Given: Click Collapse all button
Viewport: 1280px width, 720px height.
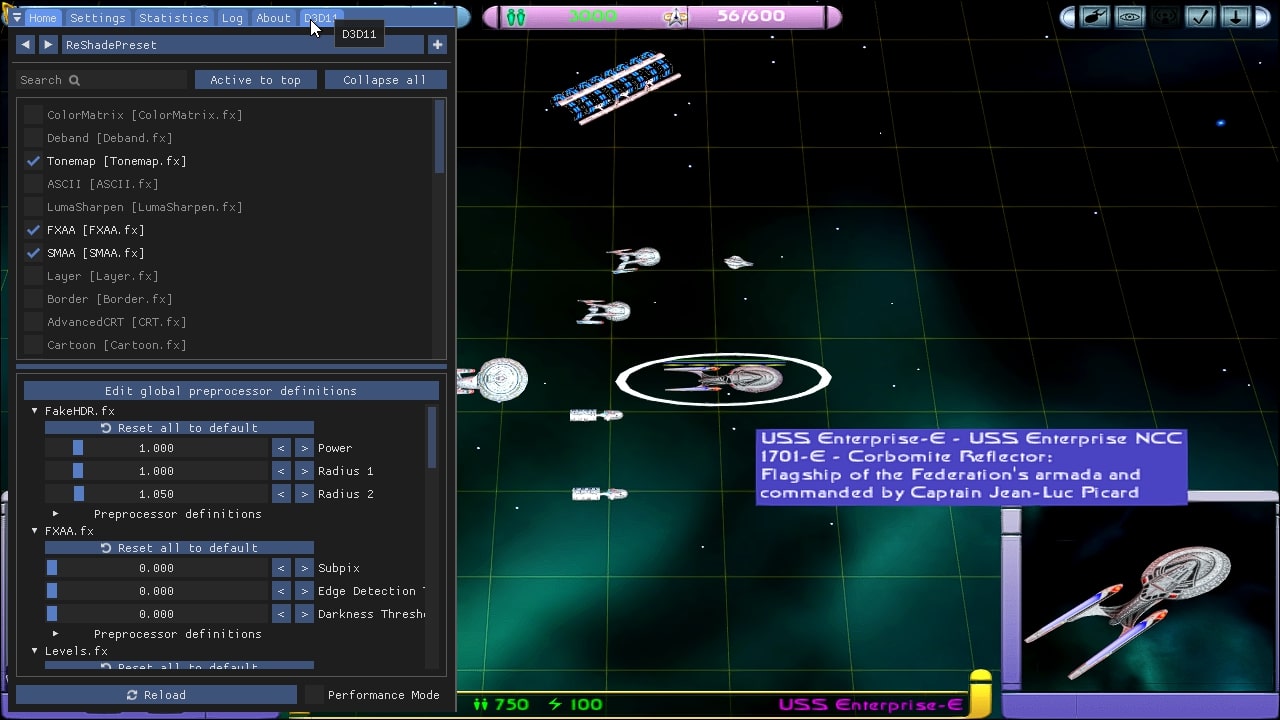Looking at the screenshot, I should [x=385, y=80].
